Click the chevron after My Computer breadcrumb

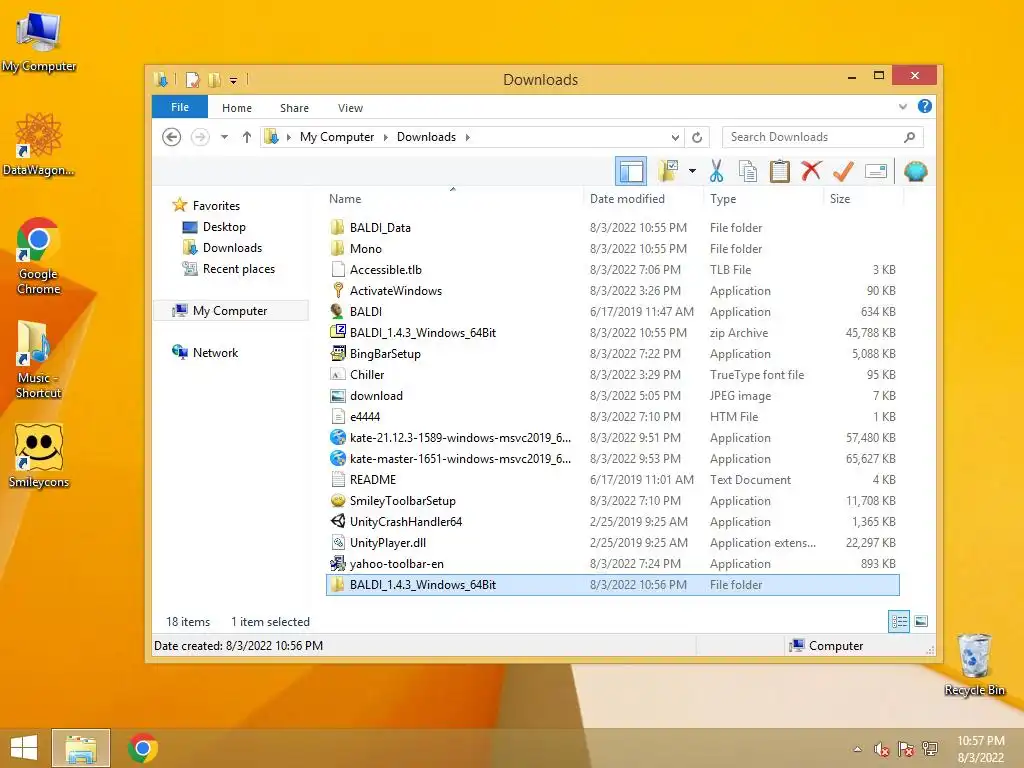(x=385, y=137)
